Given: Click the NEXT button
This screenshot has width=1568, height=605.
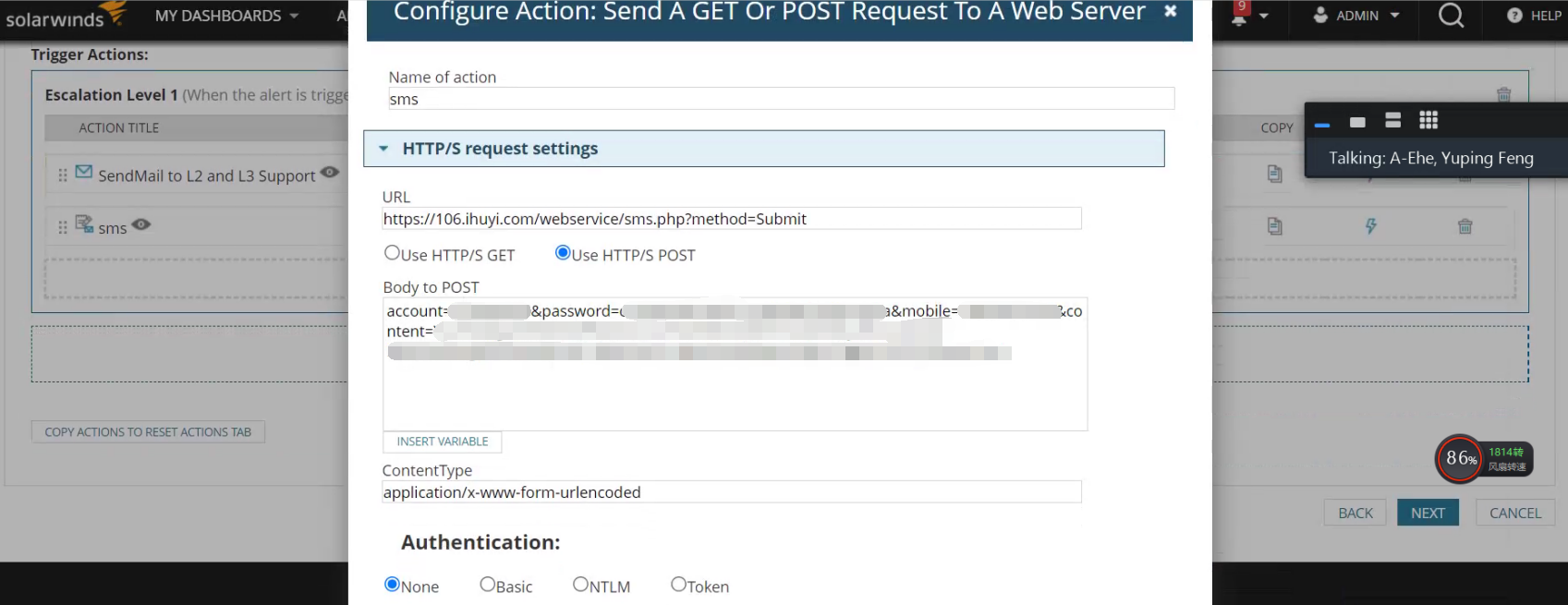Looking at the screenshot, I should pyautogui.click(x=1428, y=513).
